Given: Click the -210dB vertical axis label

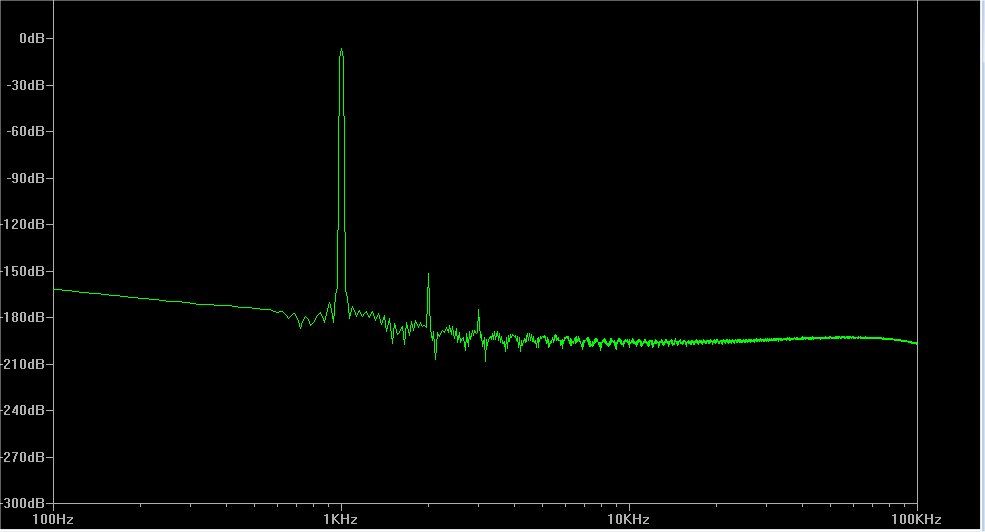Looking at the screenshot, I should 23,364.
